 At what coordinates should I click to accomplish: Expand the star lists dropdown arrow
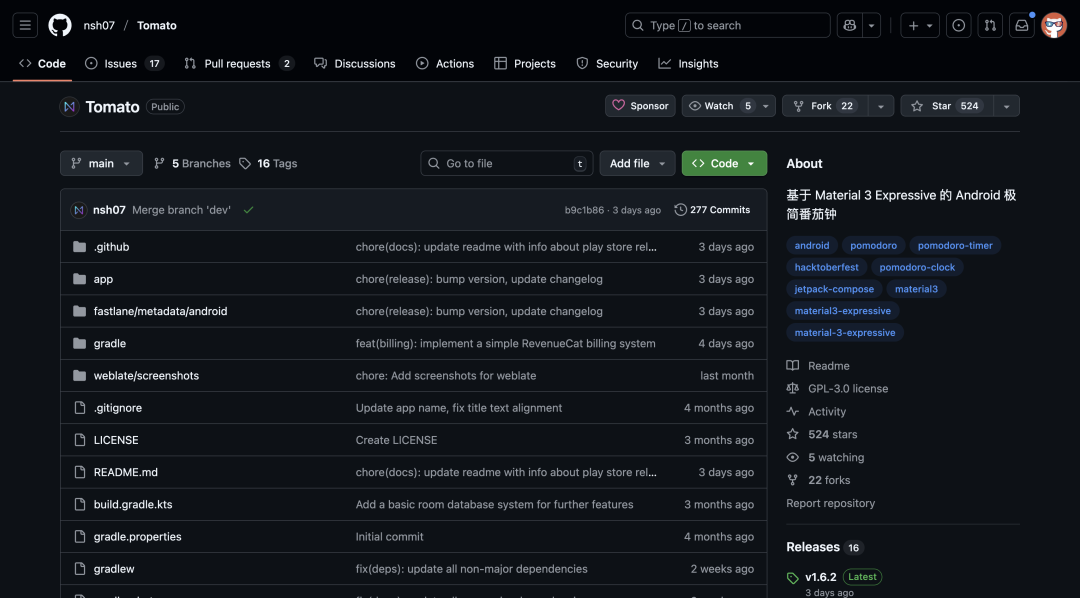(x=1006, y=106)
